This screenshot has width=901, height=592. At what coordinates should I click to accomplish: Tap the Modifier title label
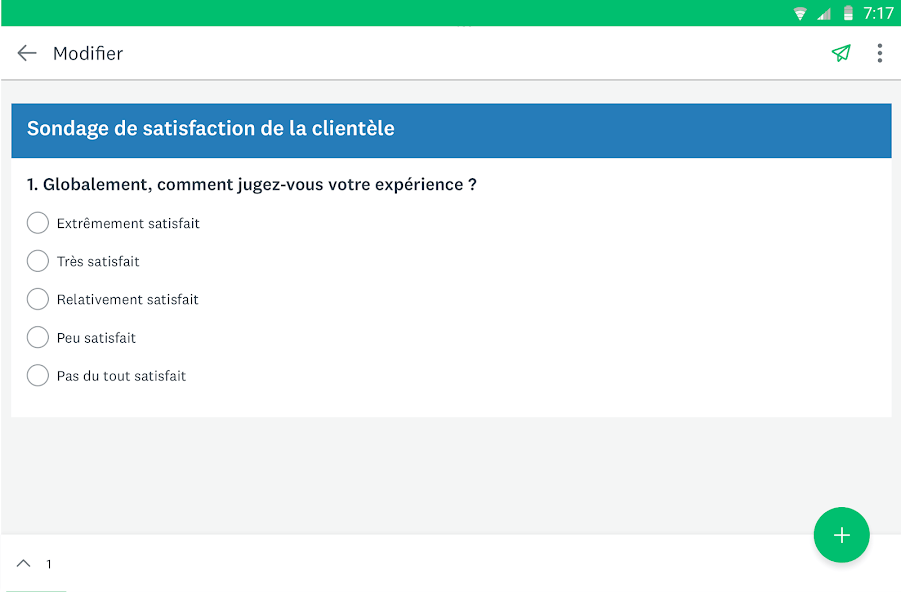88,53
